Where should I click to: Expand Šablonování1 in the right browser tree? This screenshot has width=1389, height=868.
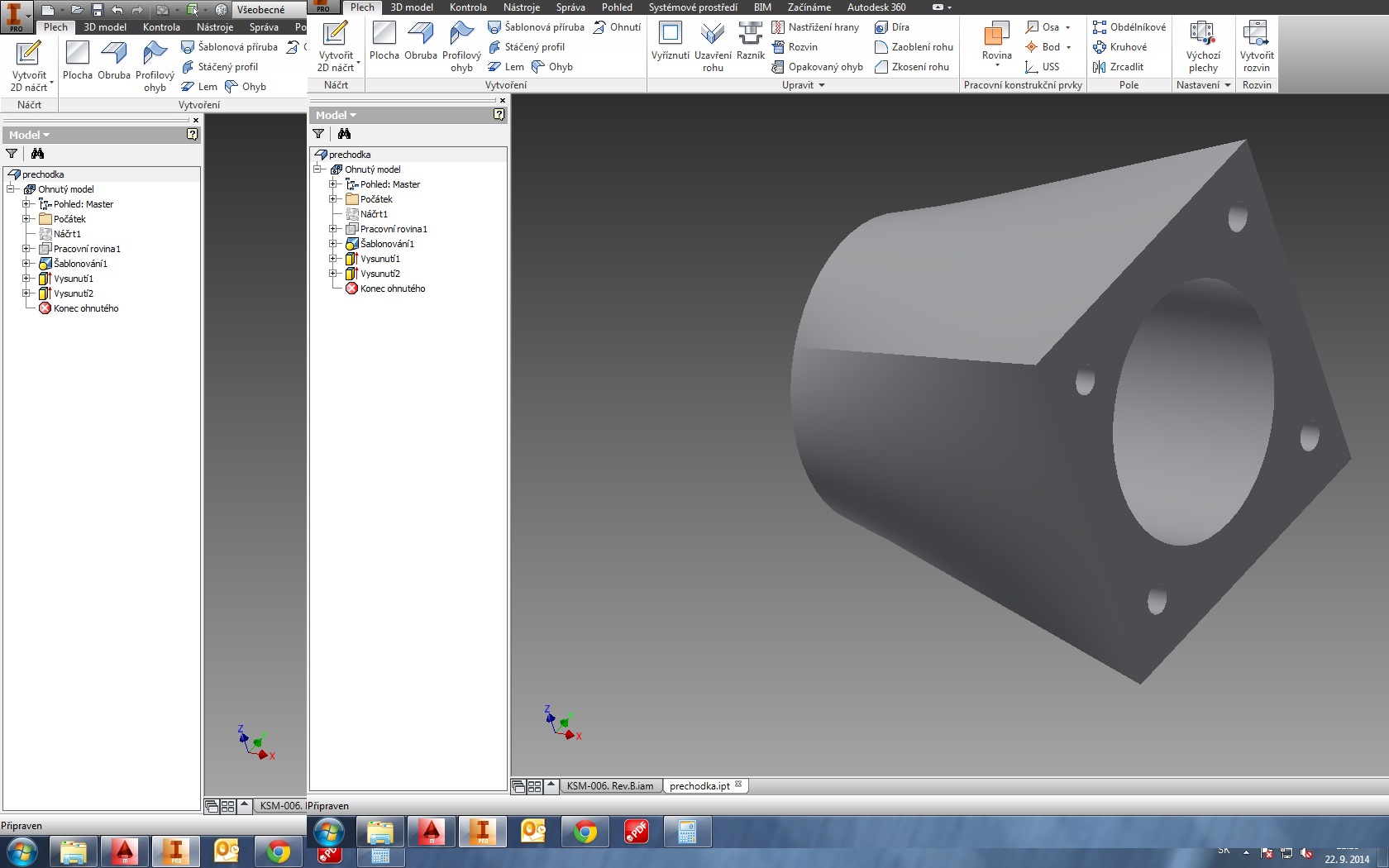333,244
